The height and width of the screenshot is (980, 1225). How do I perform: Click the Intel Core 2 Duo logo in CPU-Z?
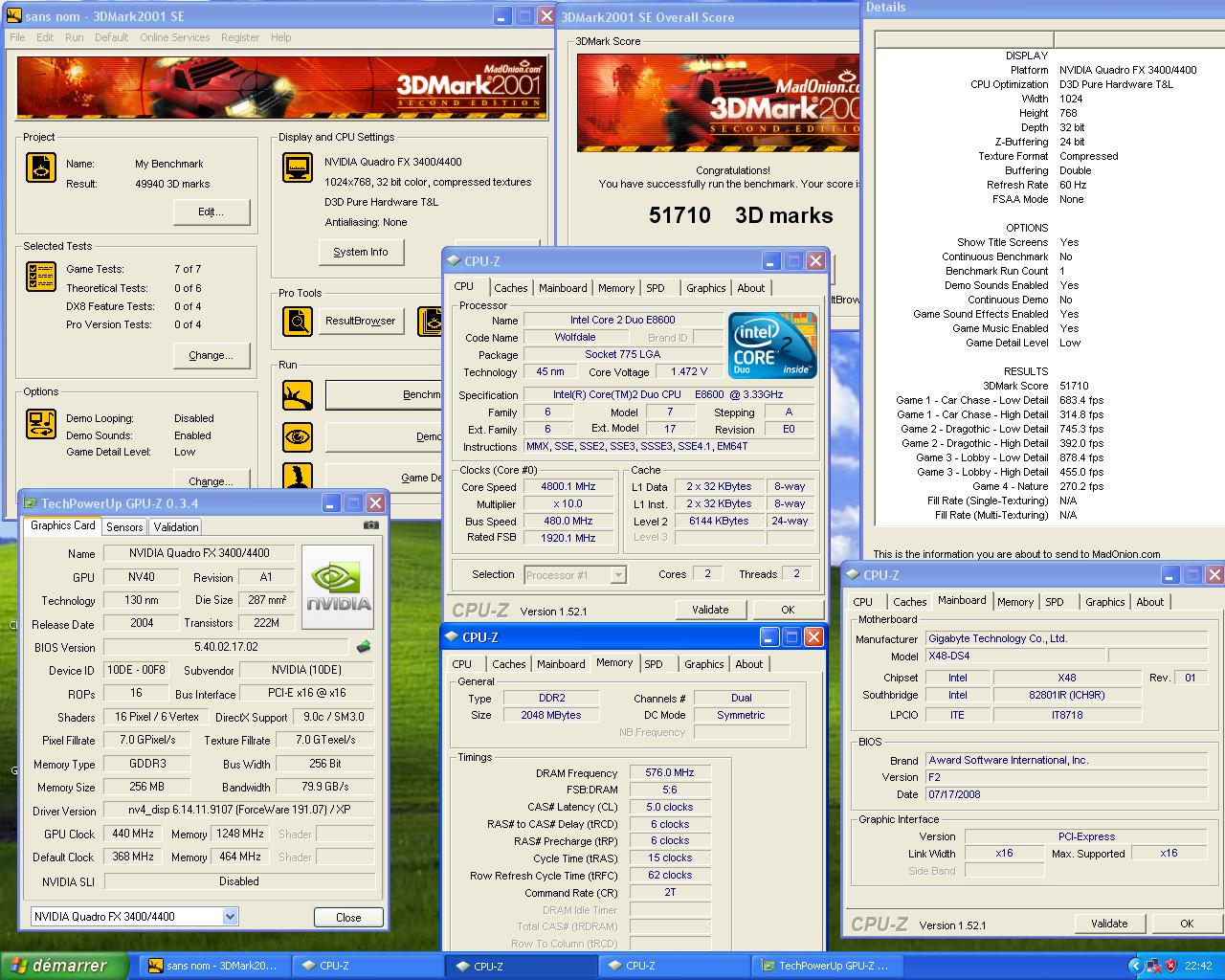(772, 345)
